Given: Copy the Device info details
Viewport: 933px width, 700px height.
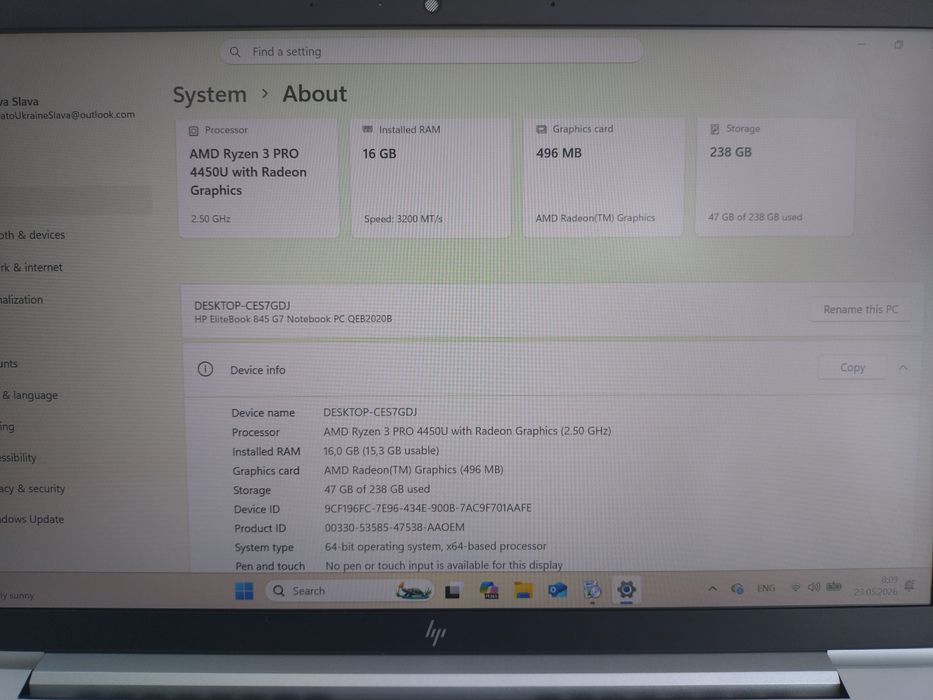Looking at the screenshot, I should coord(852,368).
